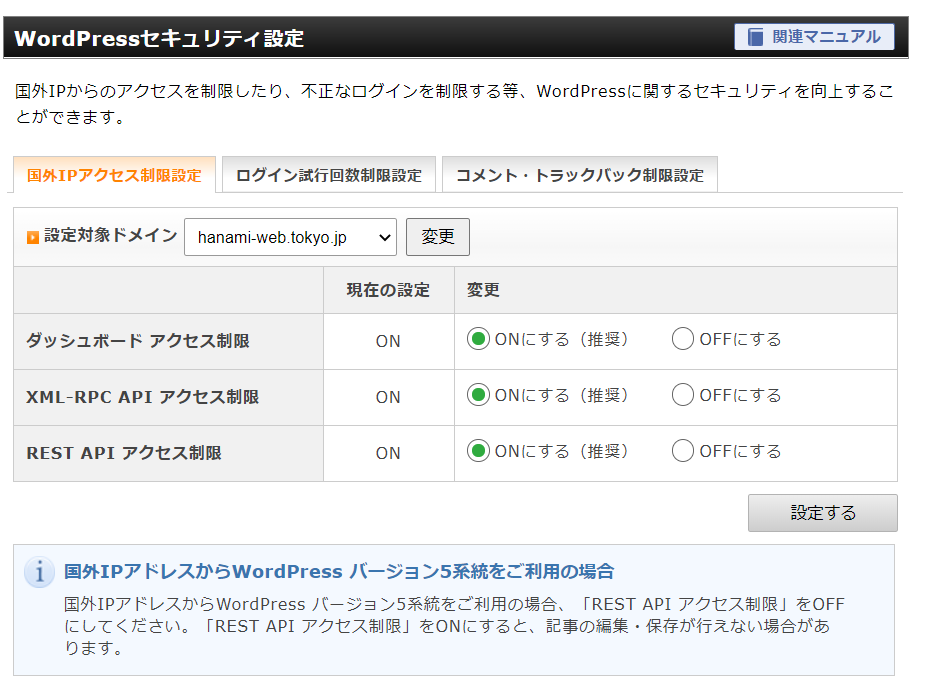
Task: Click the 国外IPアドレスからWordPress バージョン5系統 notice heading
Action: coord(339,571)
